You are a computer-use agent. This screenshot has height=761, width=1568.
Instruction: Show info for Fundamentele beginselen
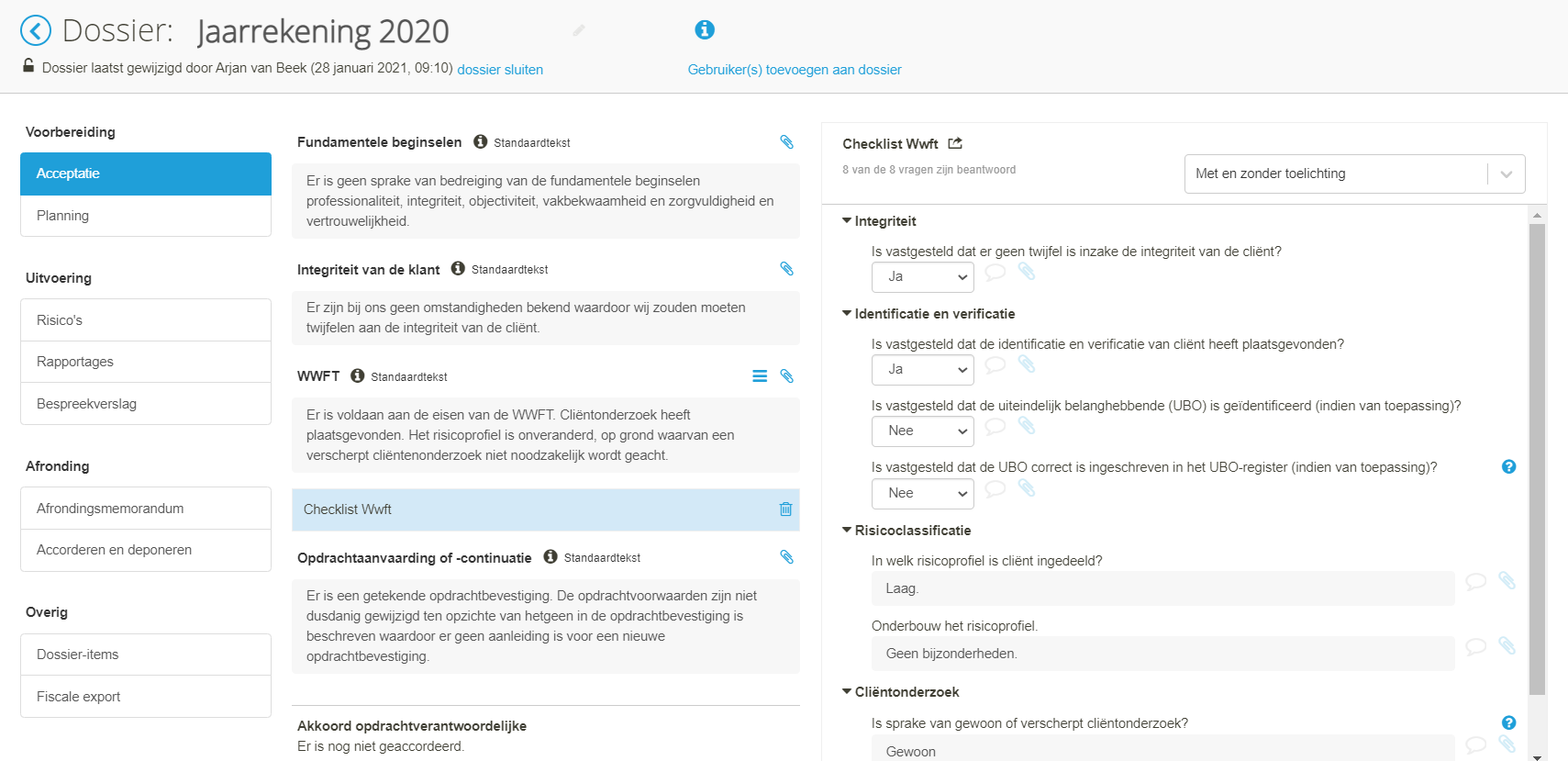click(x=480, y=141)
